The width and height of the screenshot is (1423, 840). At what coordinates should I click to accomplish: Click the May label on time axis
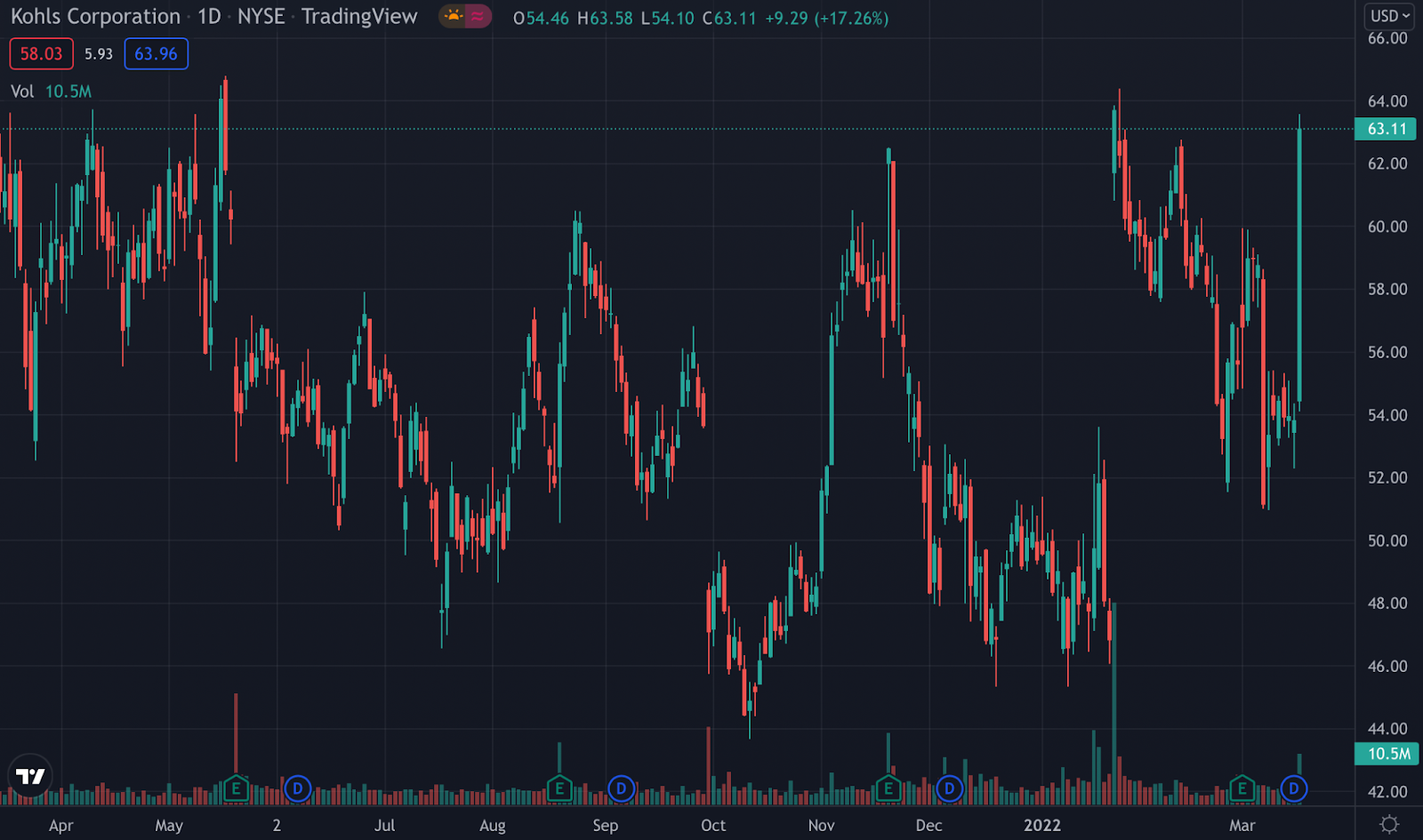(169, 825)
